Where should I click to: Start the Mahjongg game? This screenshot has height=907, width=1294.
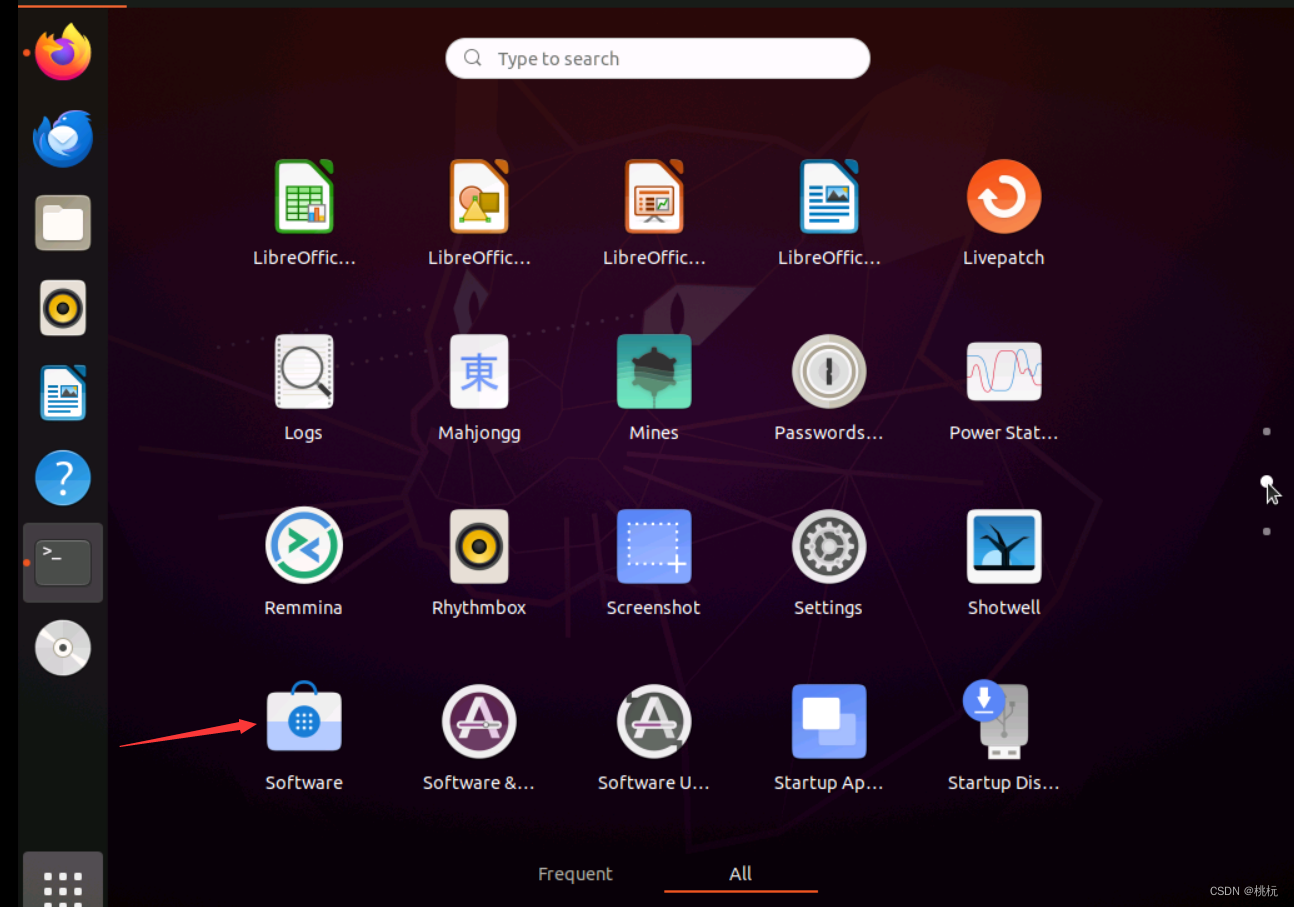point(479,371)
